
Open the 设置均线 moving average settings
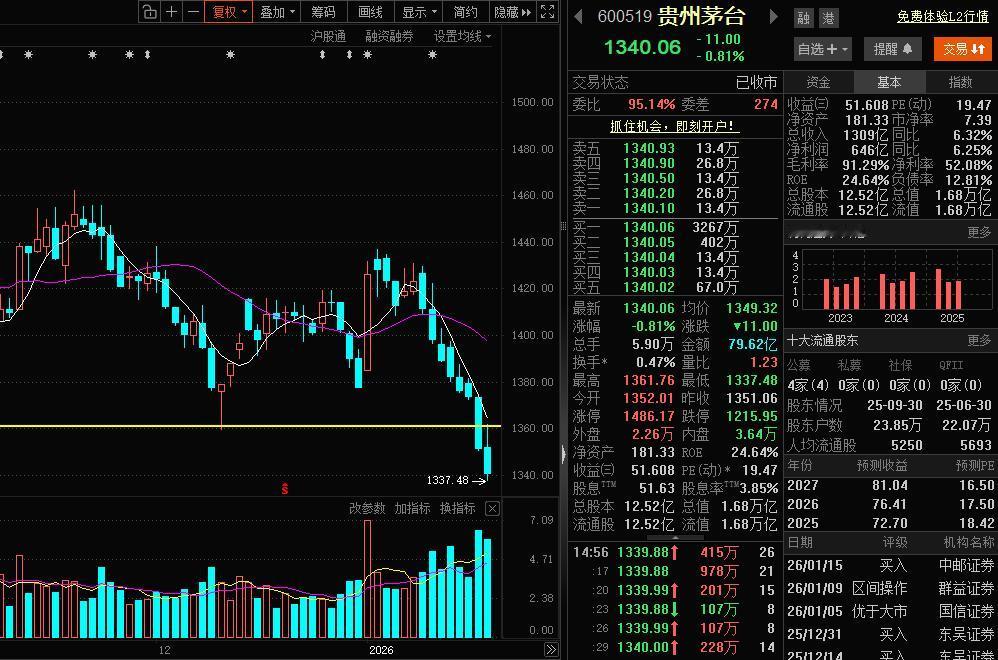(462, 36)
